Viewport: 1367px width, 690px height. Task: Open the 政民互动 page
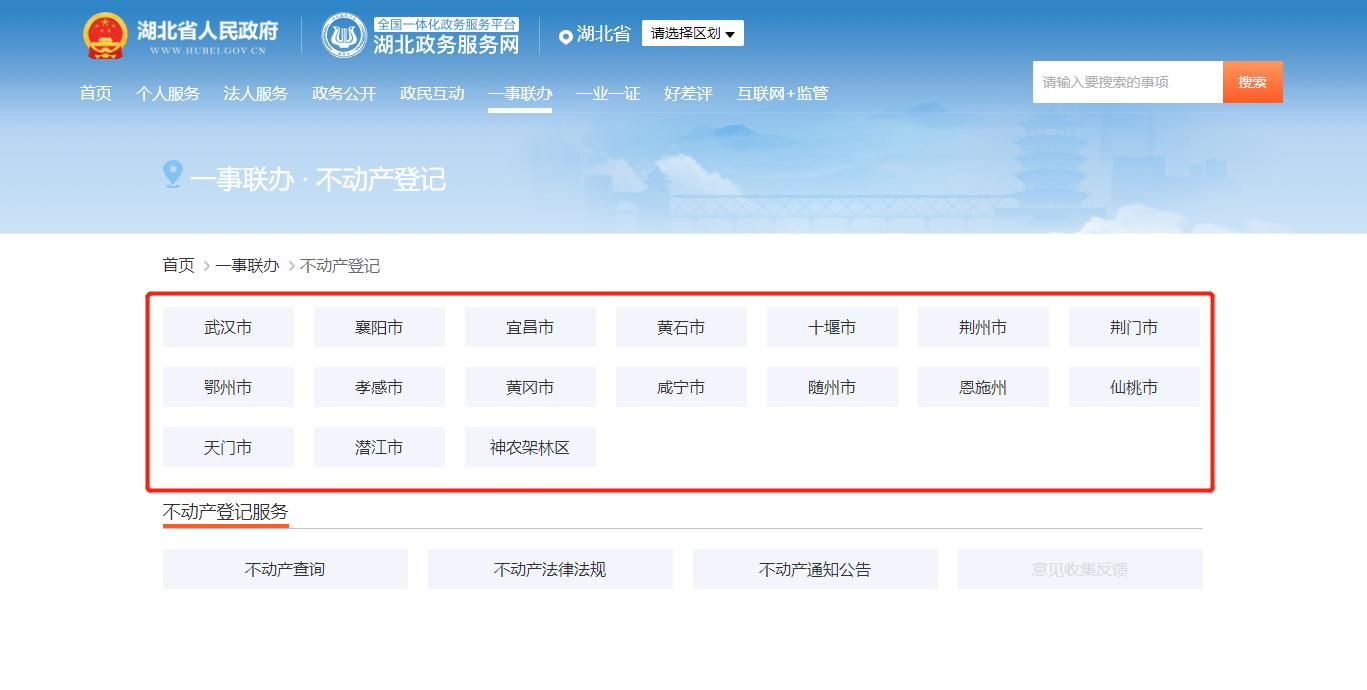click(x=432, y=93)
